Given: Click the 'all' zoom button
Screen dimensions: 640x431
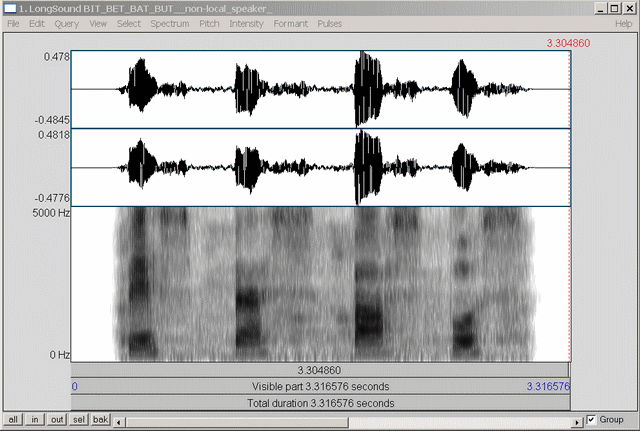Looking at the screenshot, I should [x=14, y=420].
